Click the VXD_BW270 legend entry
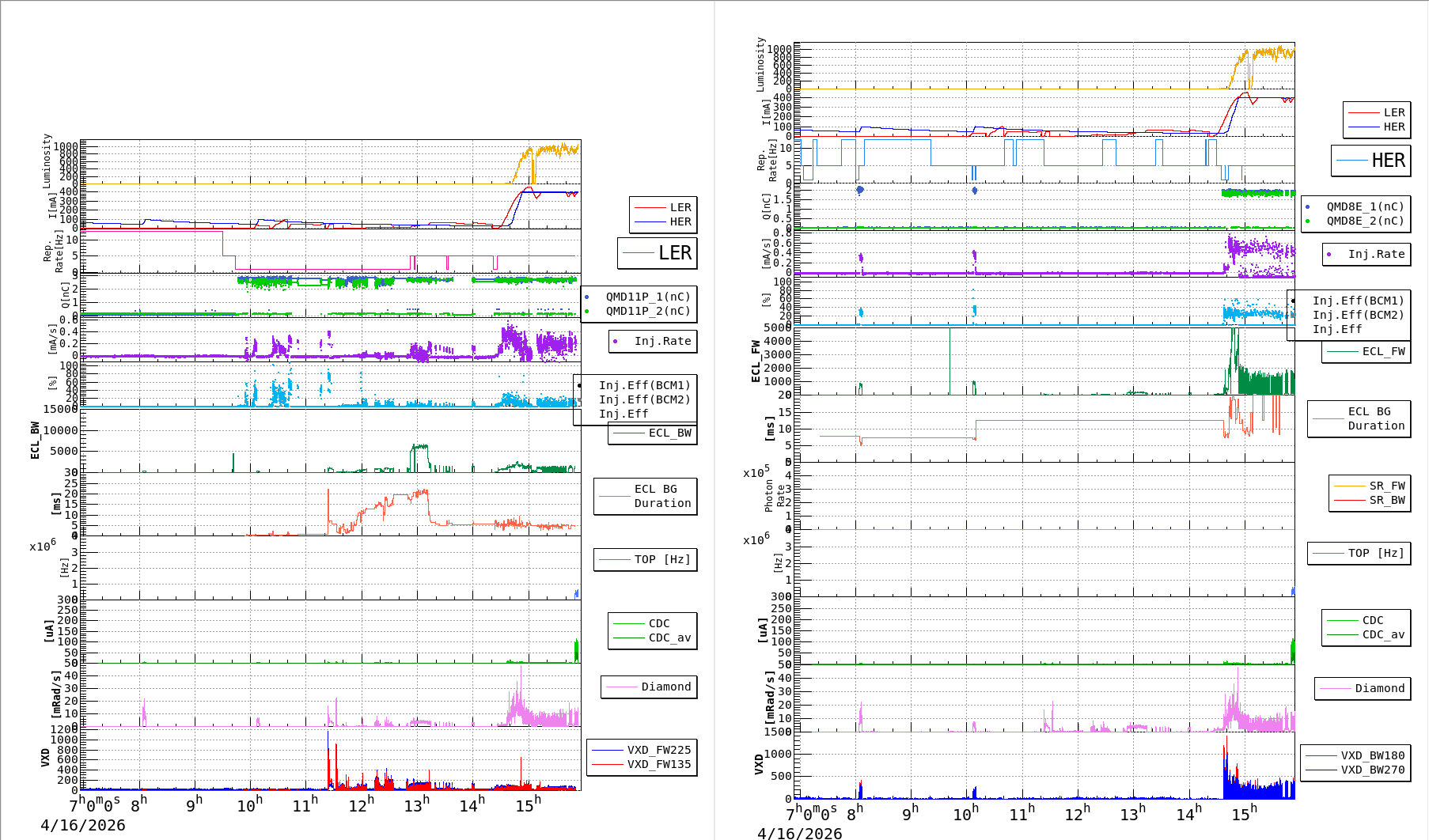Screen dimensions: 1429x840 pyautogui.click(x=1372, y=770)
